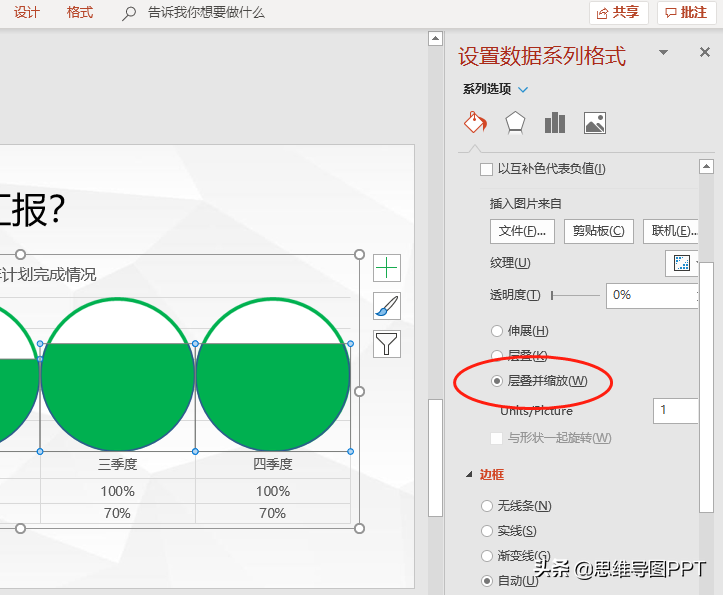Click the 三季度 100% data table cell
The image size is (723, 595).
(x=118, y=491)
